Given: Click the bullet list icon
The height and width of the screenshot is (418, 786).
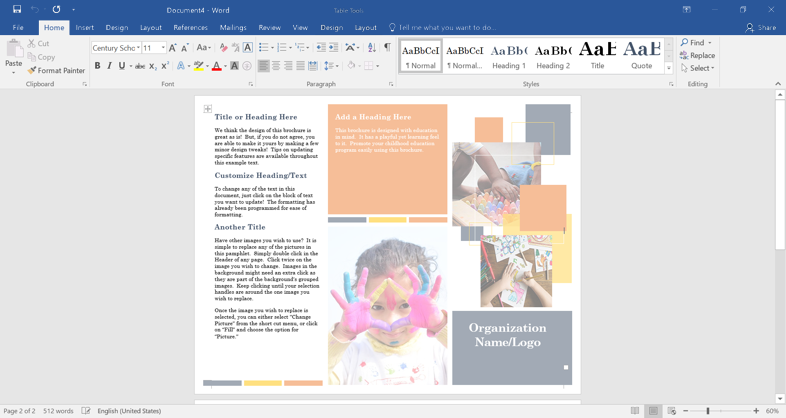Looking at the screenshot, I should [264, 48].
